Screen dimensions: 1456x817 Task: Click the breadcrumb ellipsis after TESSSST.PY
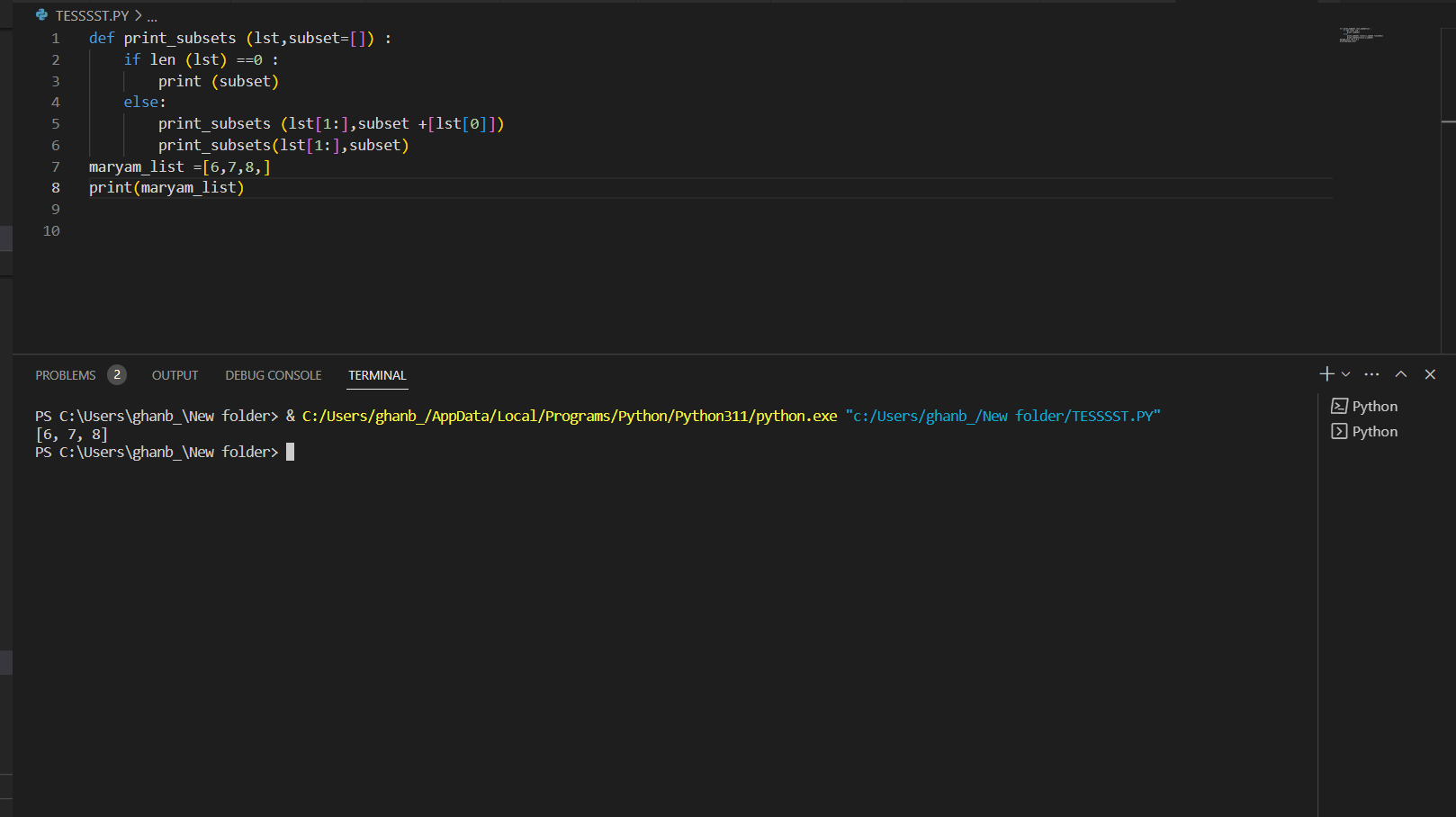point(152,16)
